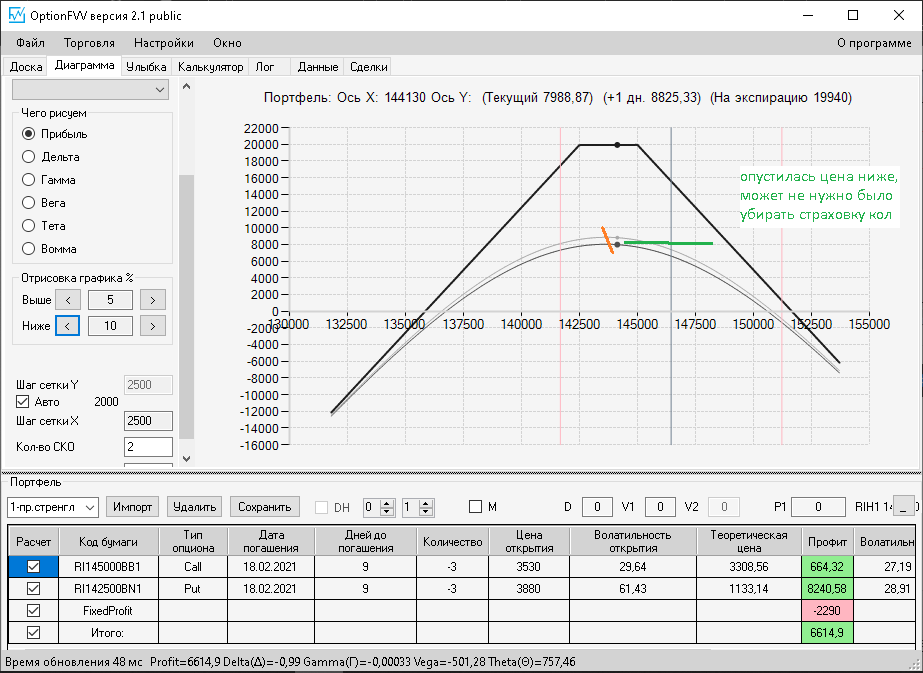Click the 'Шаг сетки X' input field
The width and height of the screenshot is (923, 673).
pyautogui.click(x=147, y=421)
